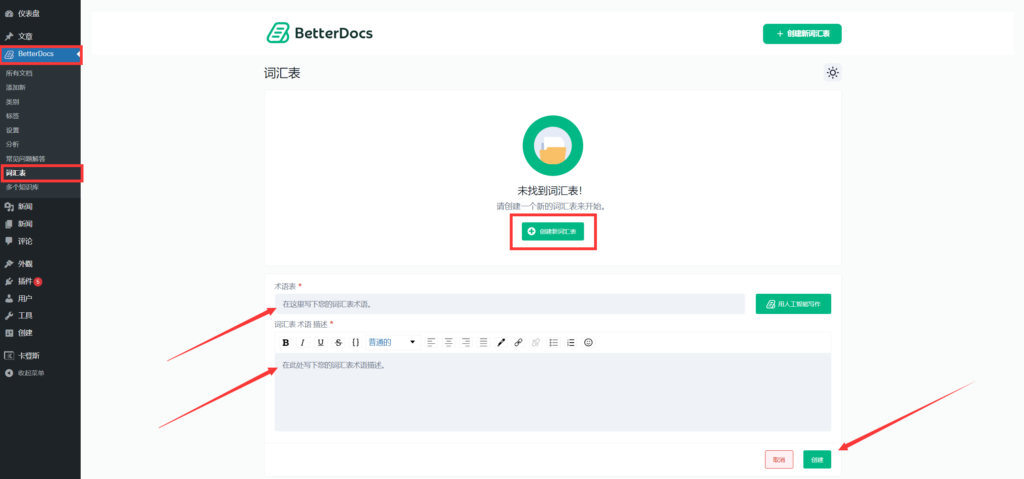This screenshot has width=1024, height=479.
Task: Click the red 5 badge on 插件
Action: tap(38, 282)
